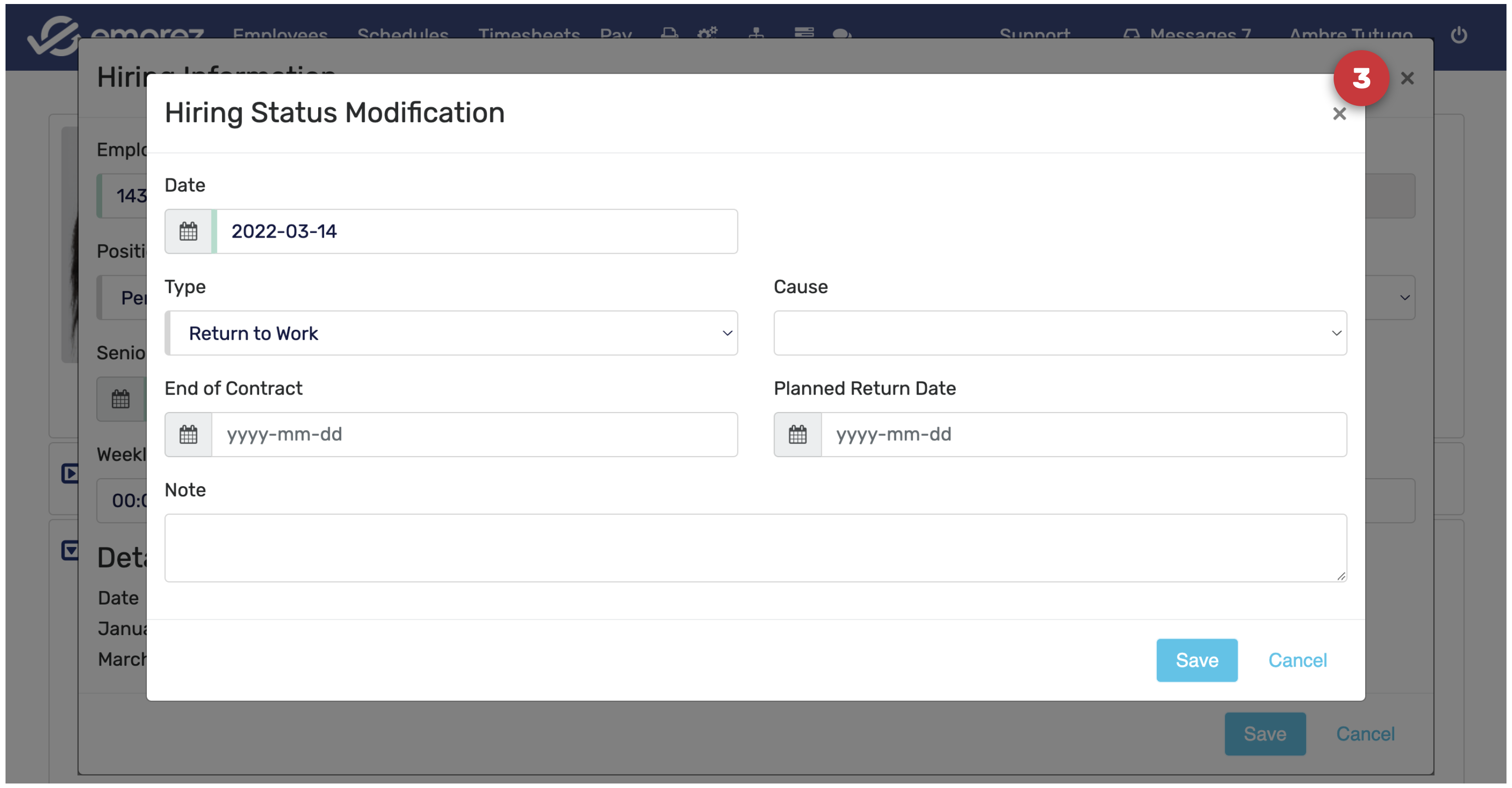The height and width of the screenshot is (788, 1512).
Task: Click the calendar icon beside the Date field
Action: pos(188,232)
